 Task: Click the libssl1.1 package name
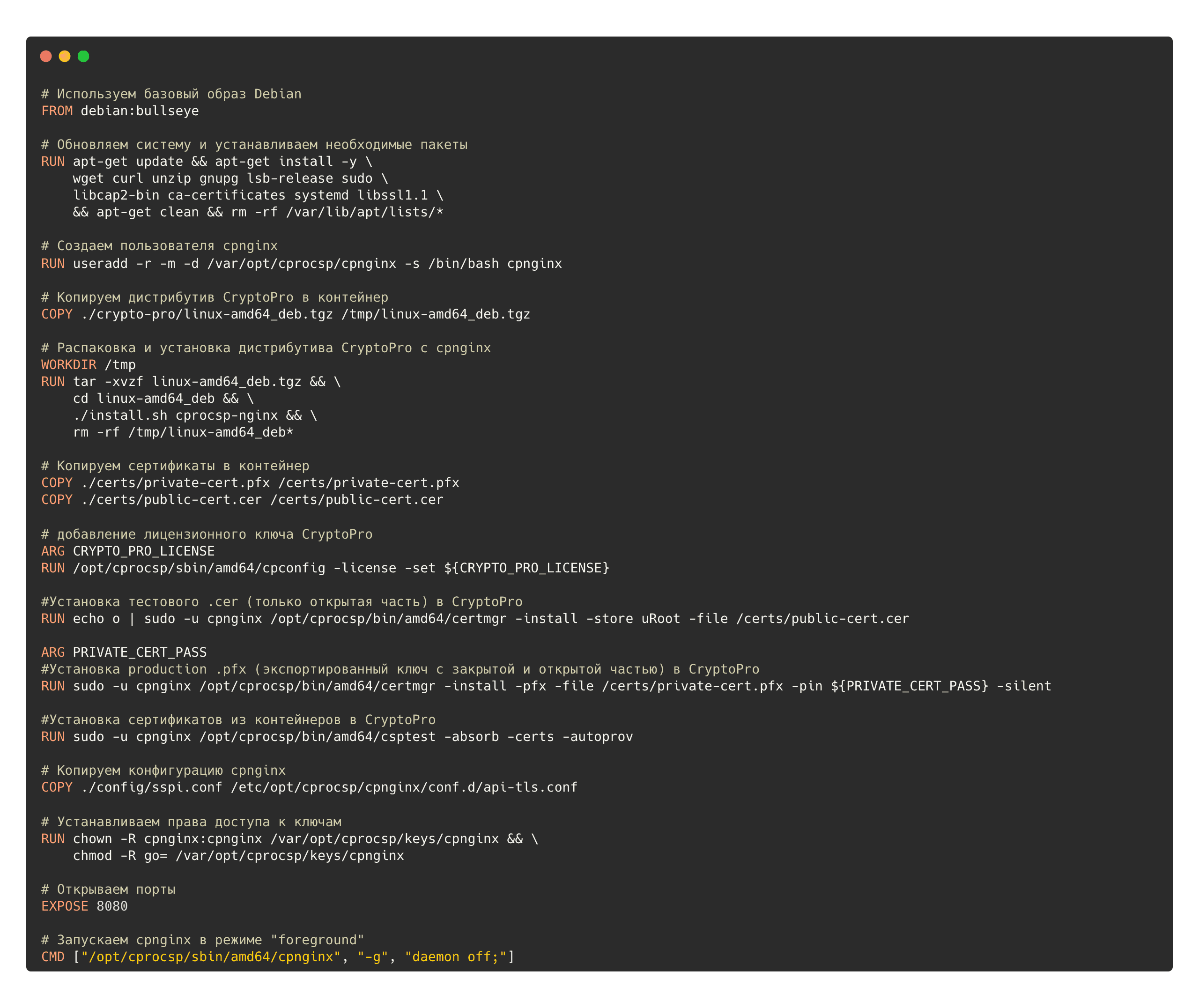tap(392, 195)
